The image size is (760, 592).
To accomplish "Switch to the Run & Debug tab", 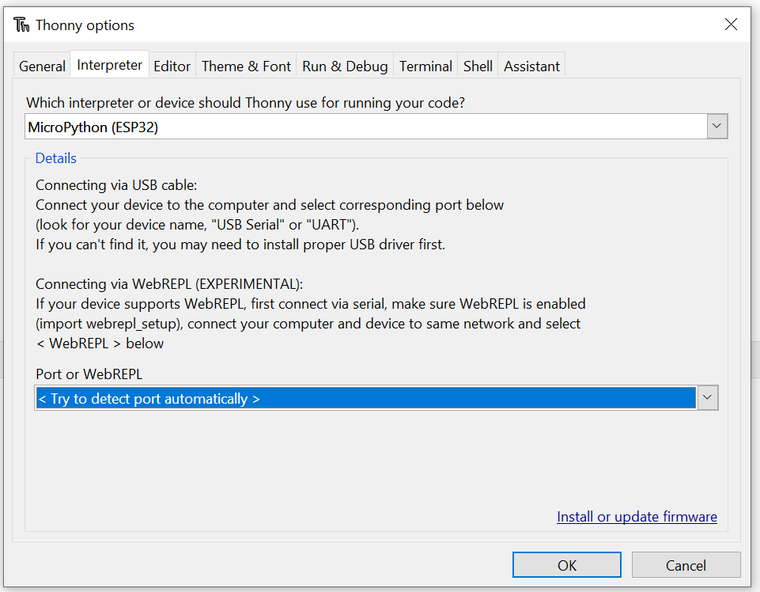I will click(x=345, y=66).
